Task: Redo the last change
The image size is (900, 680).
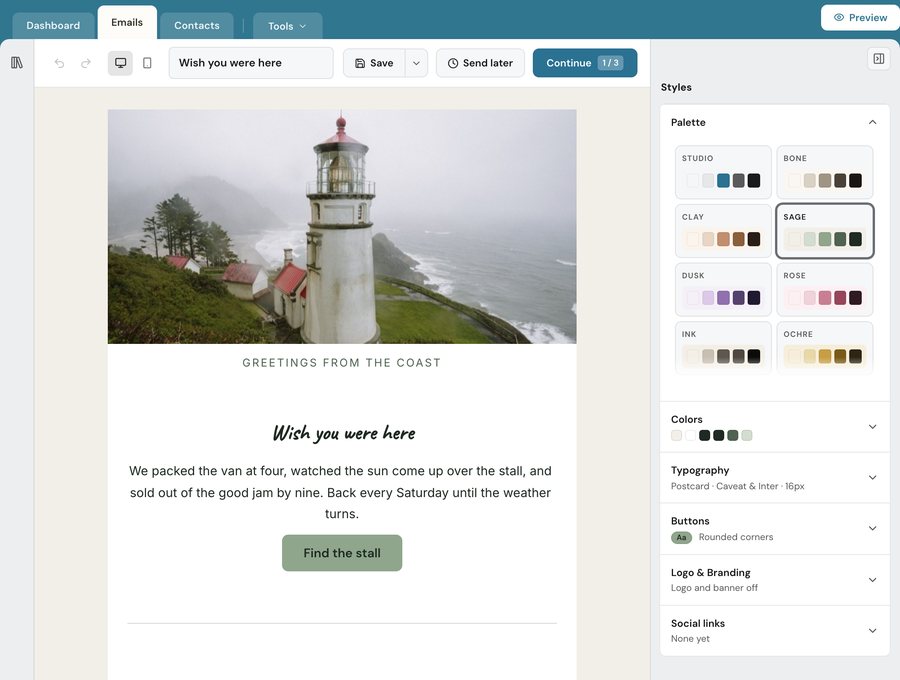Action: 86,63
